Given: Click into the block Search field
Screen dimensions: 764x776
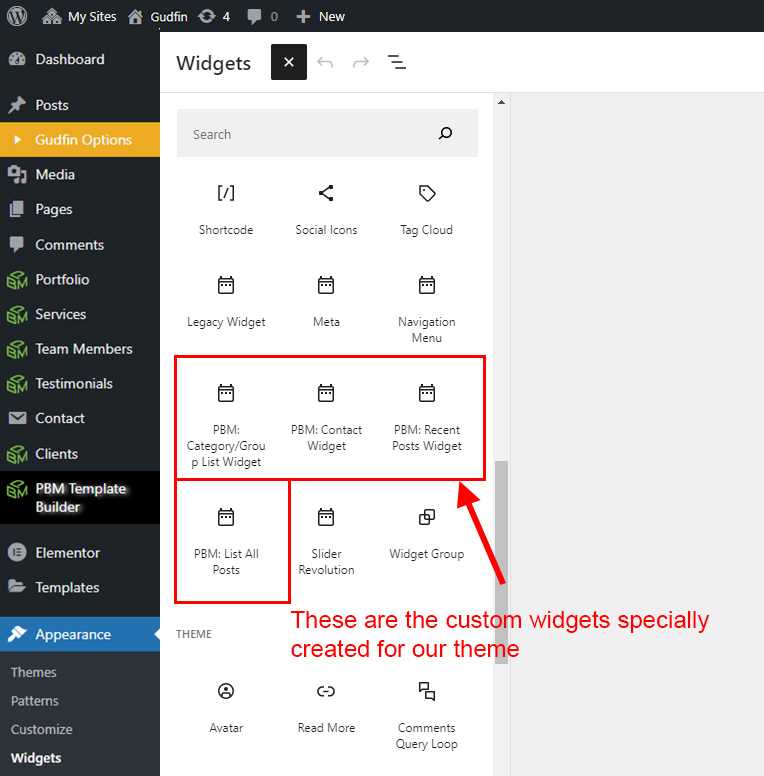Looking at the screenshot, I should point(305,134).
